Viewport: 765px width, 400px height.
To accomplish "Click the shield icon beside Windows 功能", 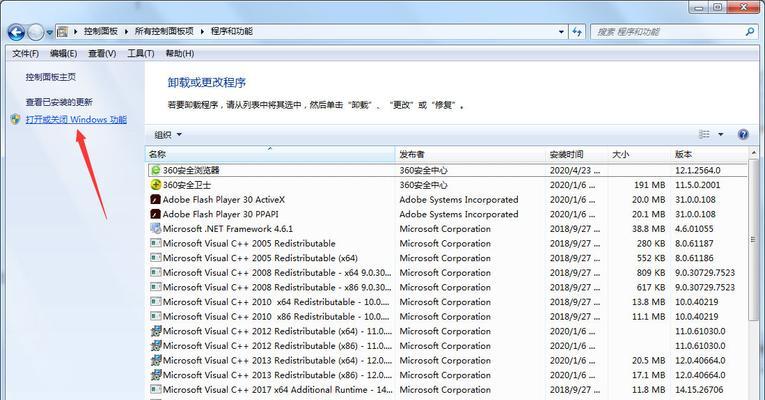I will (x=16, y=120).
